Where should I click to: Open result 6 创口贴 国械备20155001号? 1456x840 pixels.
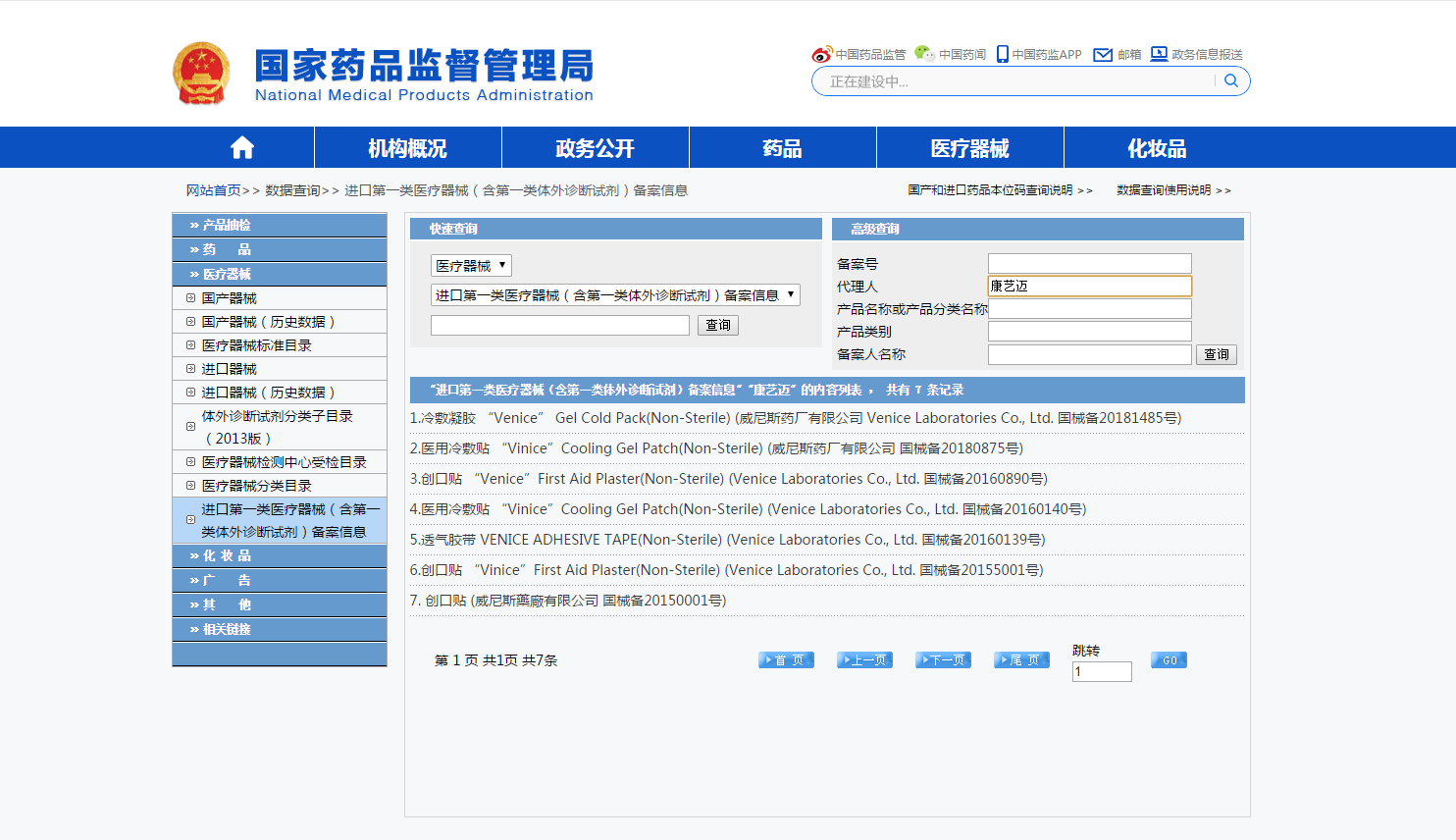(726, 570)
